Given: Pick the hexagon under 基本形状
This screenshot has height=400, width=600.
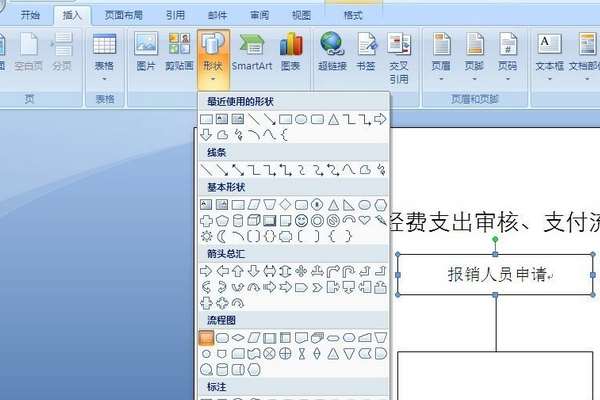Looking at the screenshot, I should [x=381, y=205].
